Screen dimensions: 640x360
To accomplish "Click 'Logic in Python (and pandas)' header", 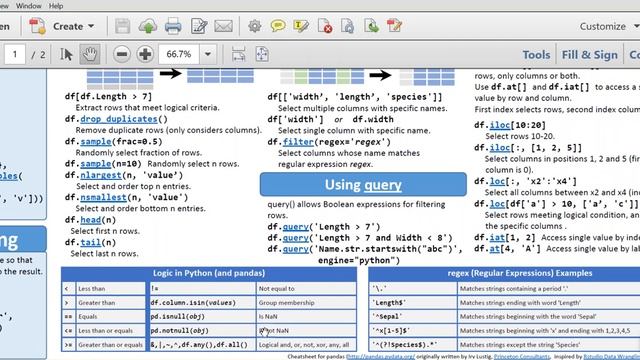I will pyautogui.click(x=209, y=273).
